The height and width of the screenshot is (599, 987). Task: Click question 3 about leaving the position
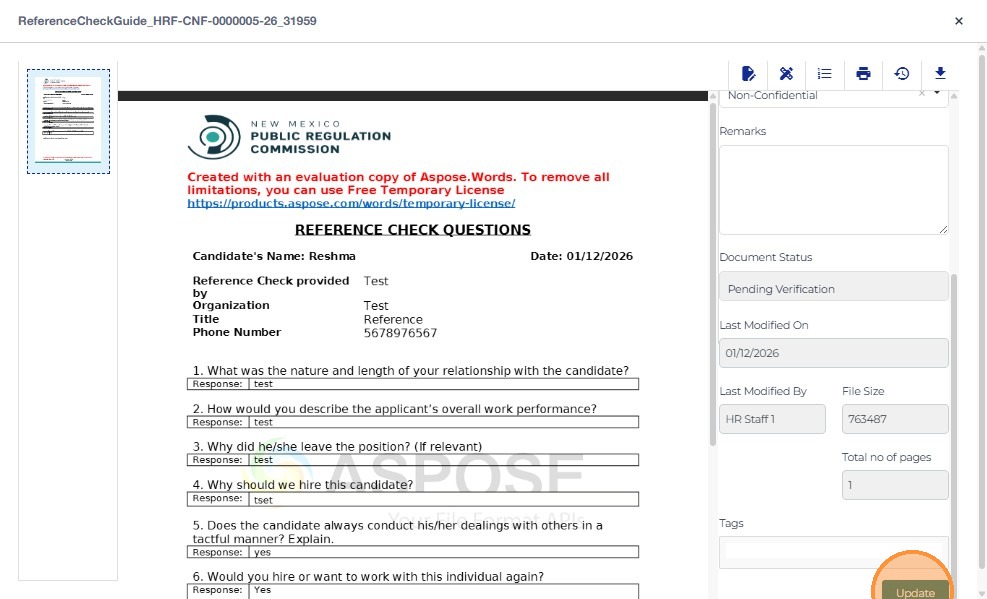tap(337, 447)
